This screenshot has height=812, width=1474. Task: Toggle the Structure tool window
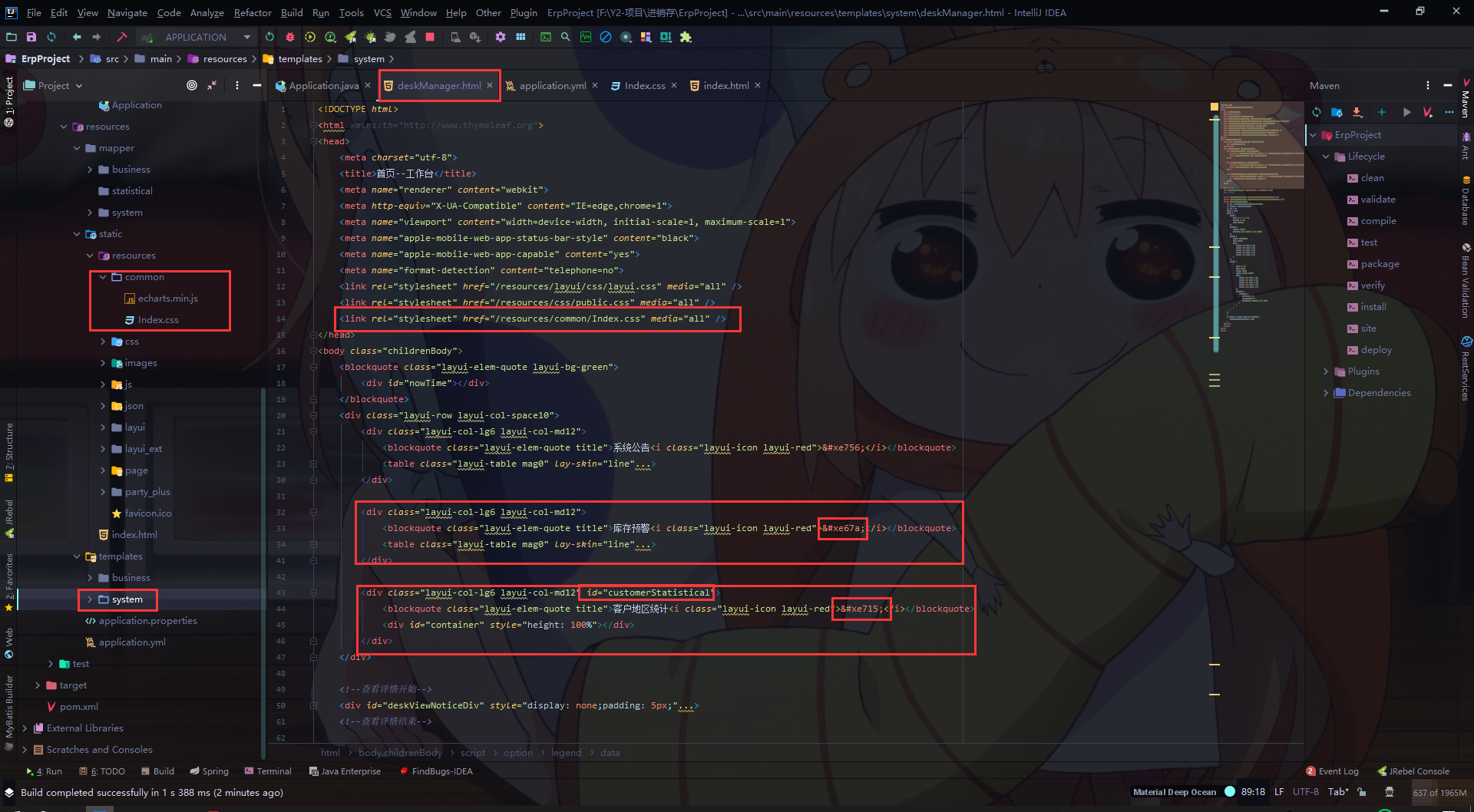(9, 453)
